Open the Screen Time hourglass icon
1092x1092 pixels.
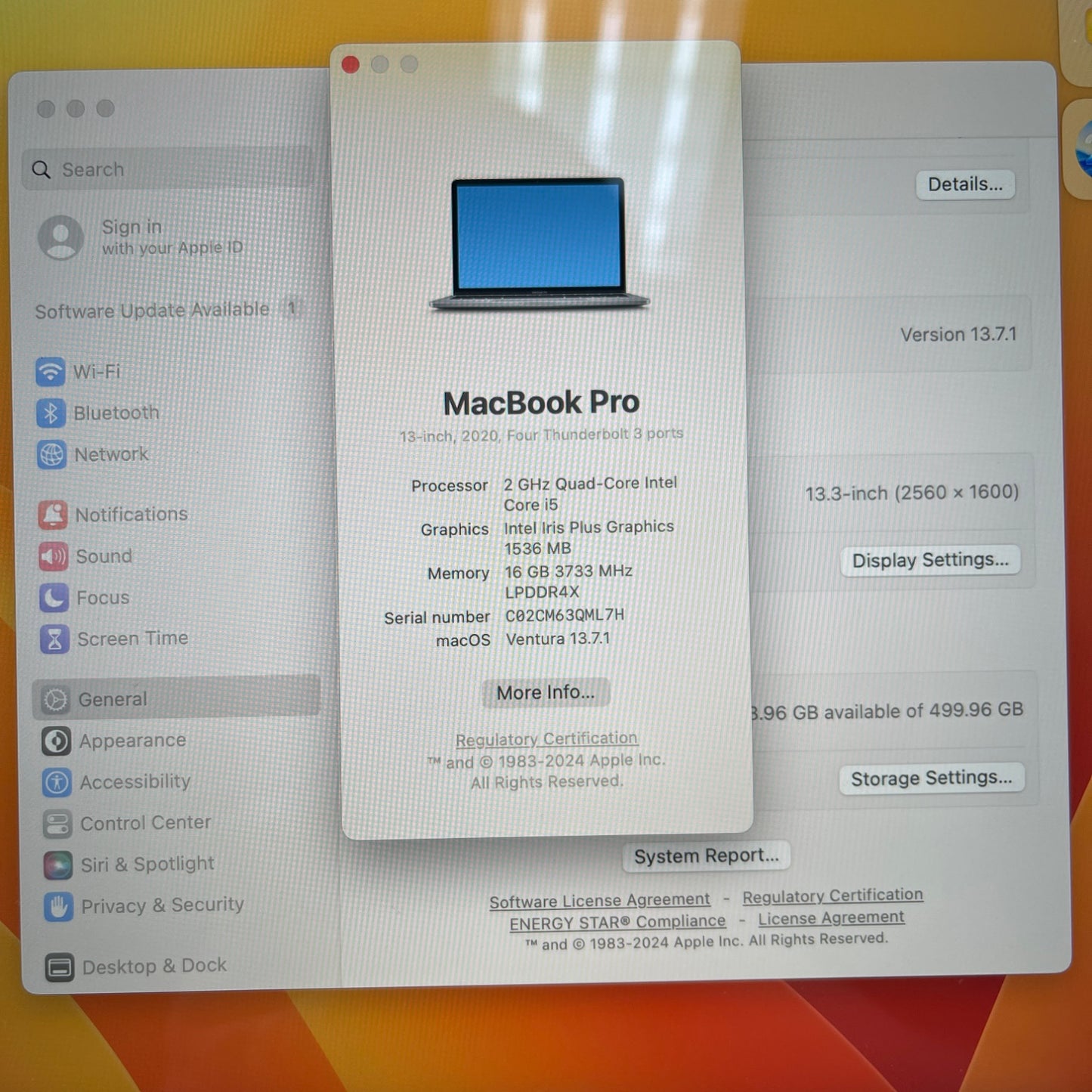click(54, 639)
